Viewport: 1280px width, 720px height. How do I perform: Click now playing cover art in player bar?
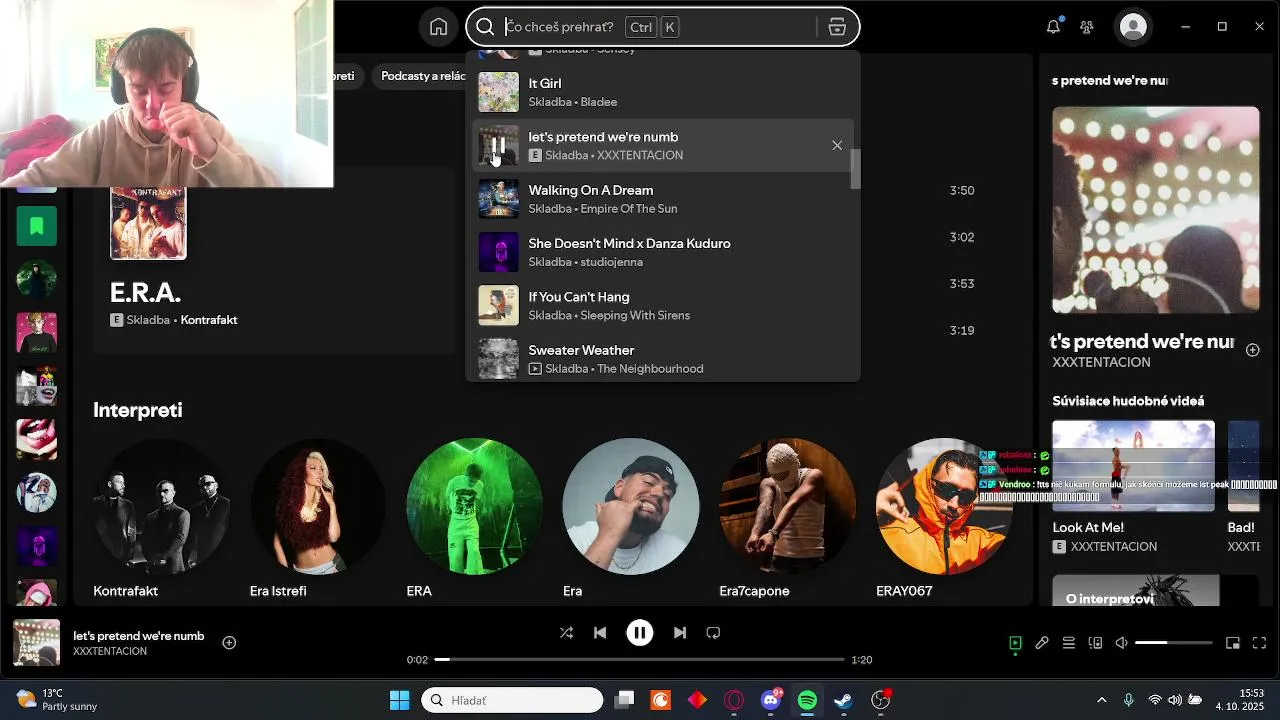click(x=36, y=643)
